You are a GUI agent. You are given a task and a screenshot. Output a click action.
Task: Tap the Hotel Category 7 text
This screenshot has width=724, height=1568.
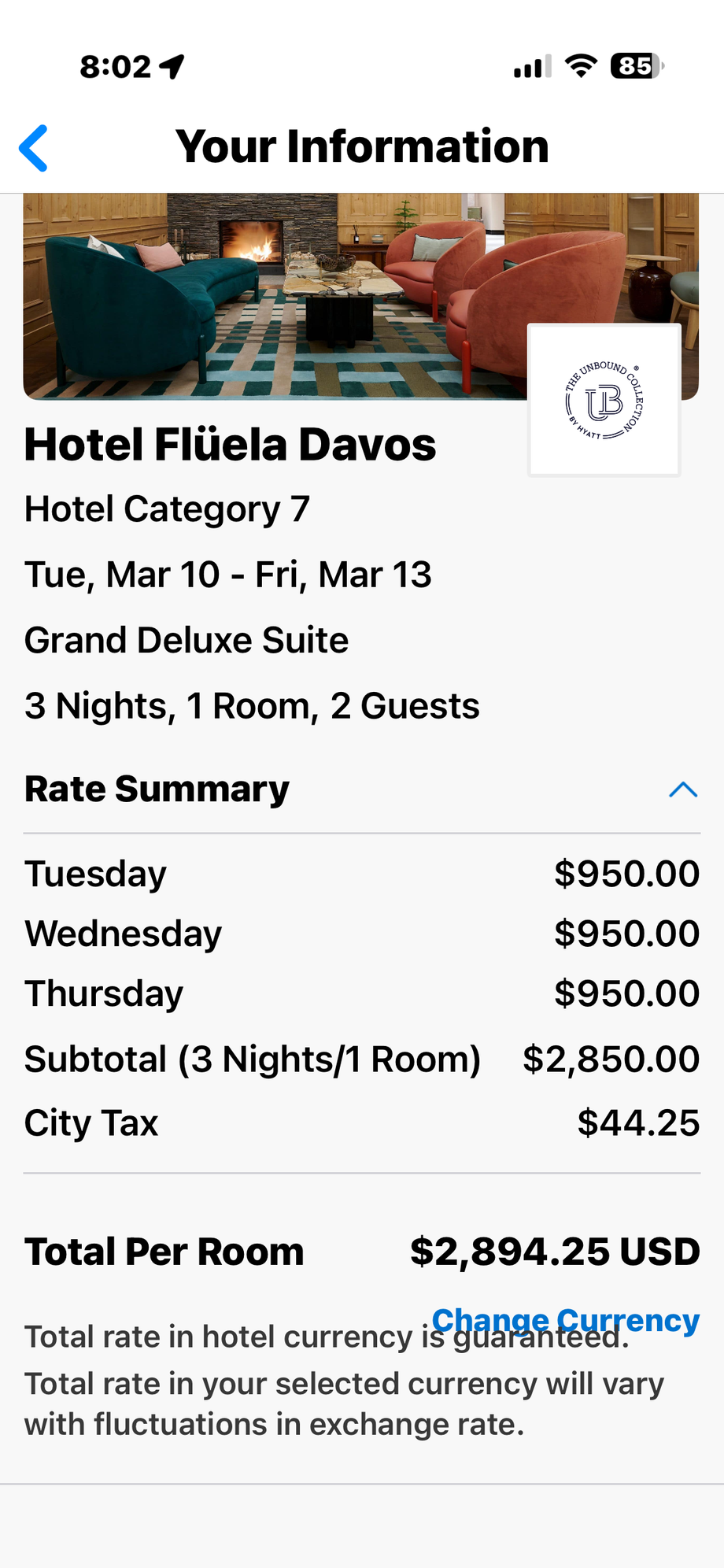pos(167,509)
